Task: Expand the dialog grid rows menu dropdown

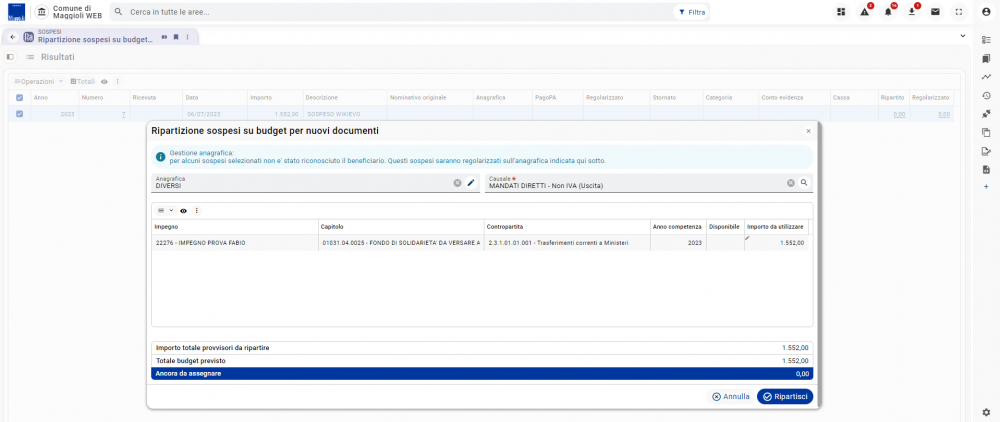Action: pyautogui.click(x=165, y=210)
